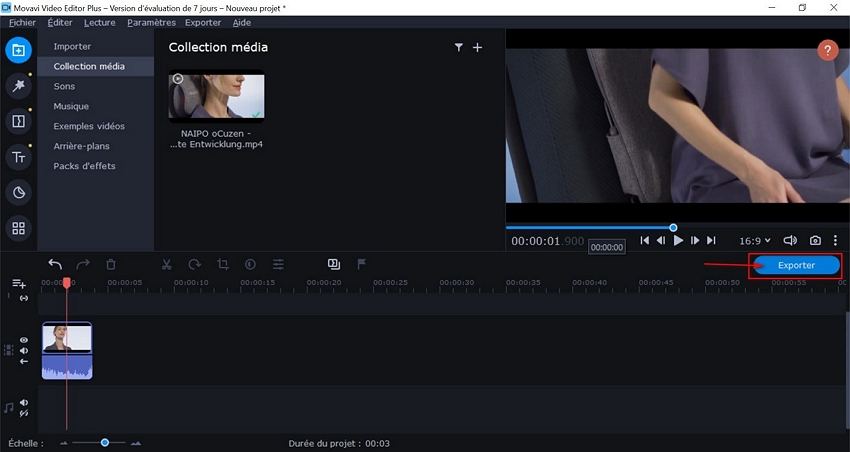Screen dimensions: 850x452
Task: Open the transition wizard icon
Action: [334, 264]
